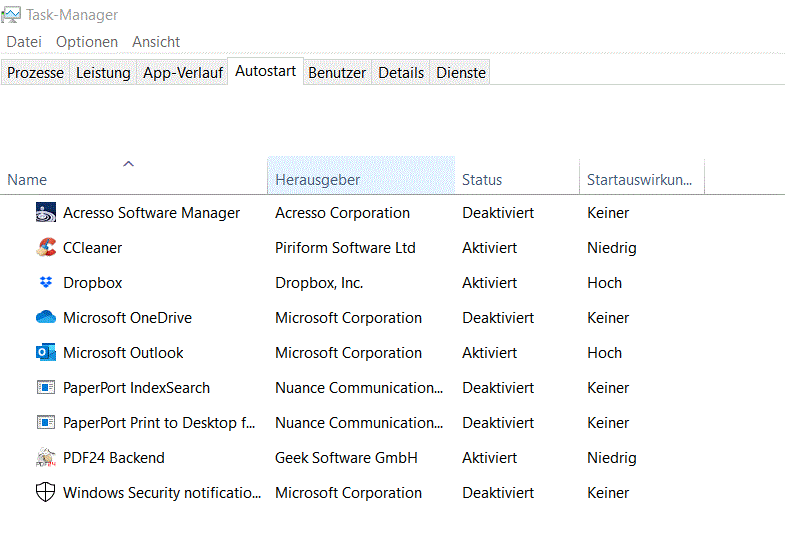Sort list by Herausgeber column
Image resolution: width=785 pixels, height=556 pixels.
(318, 180)
